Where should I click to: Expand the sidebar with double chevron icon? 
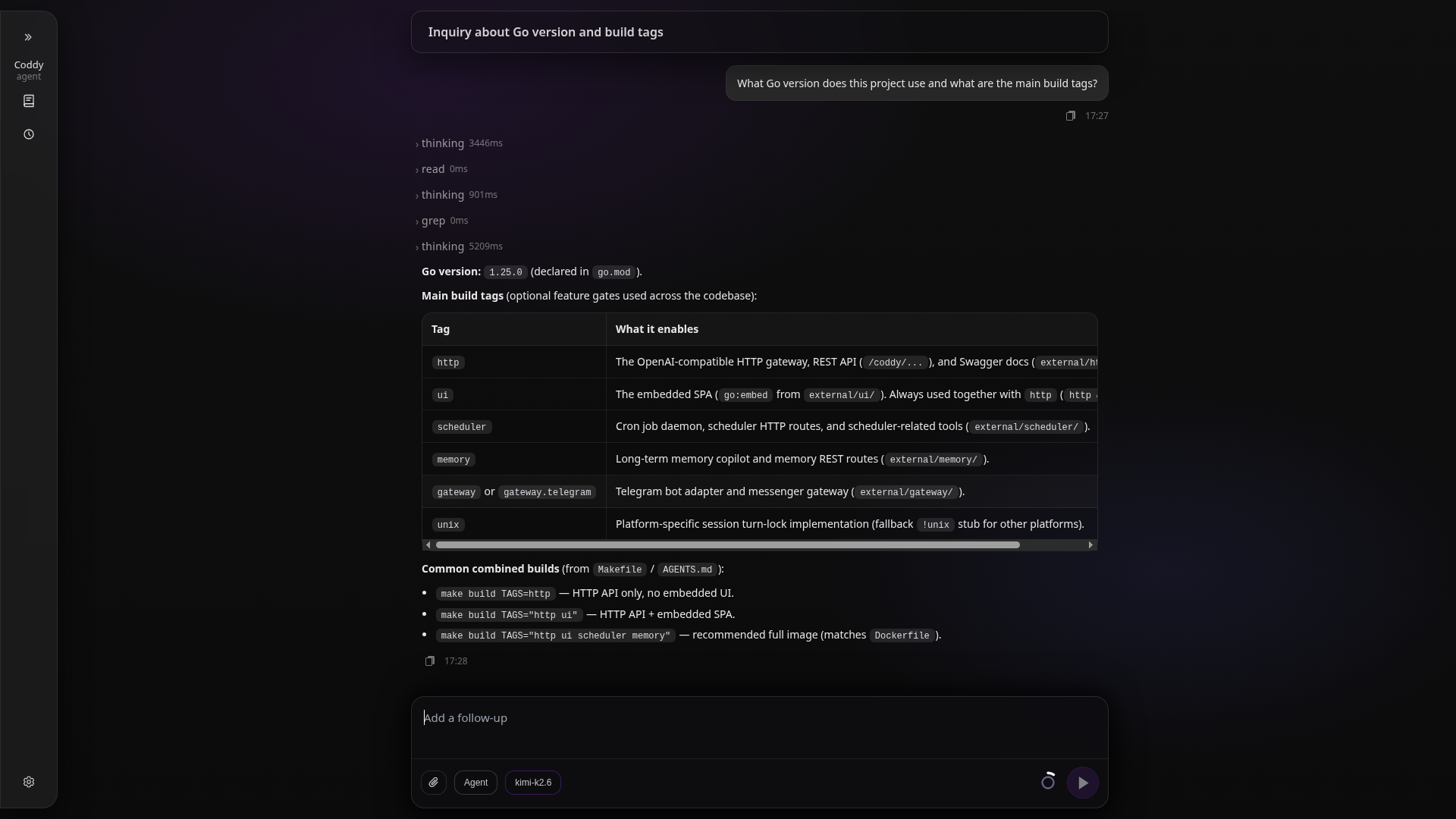[x=28, y=37]
